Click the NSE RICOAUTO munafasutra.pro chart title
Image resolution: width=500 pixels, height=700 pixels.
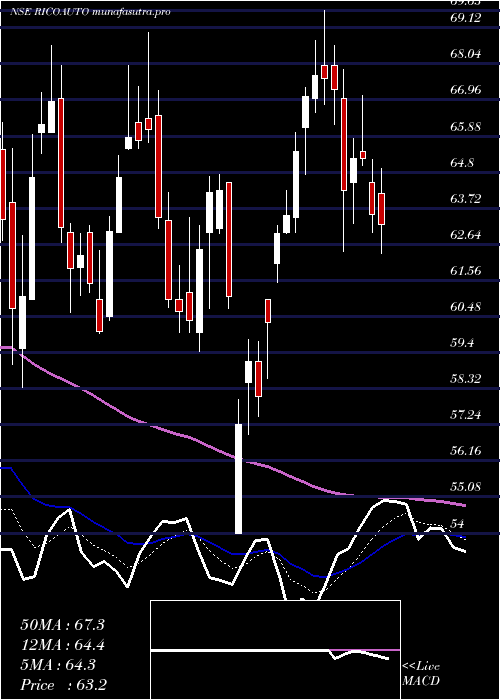coord(90,12)
